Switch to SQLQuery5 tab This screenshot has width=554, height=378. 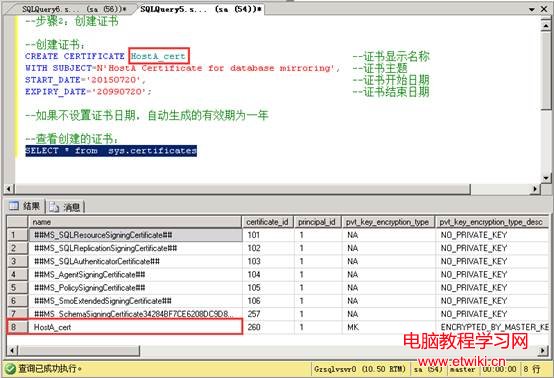200,9
